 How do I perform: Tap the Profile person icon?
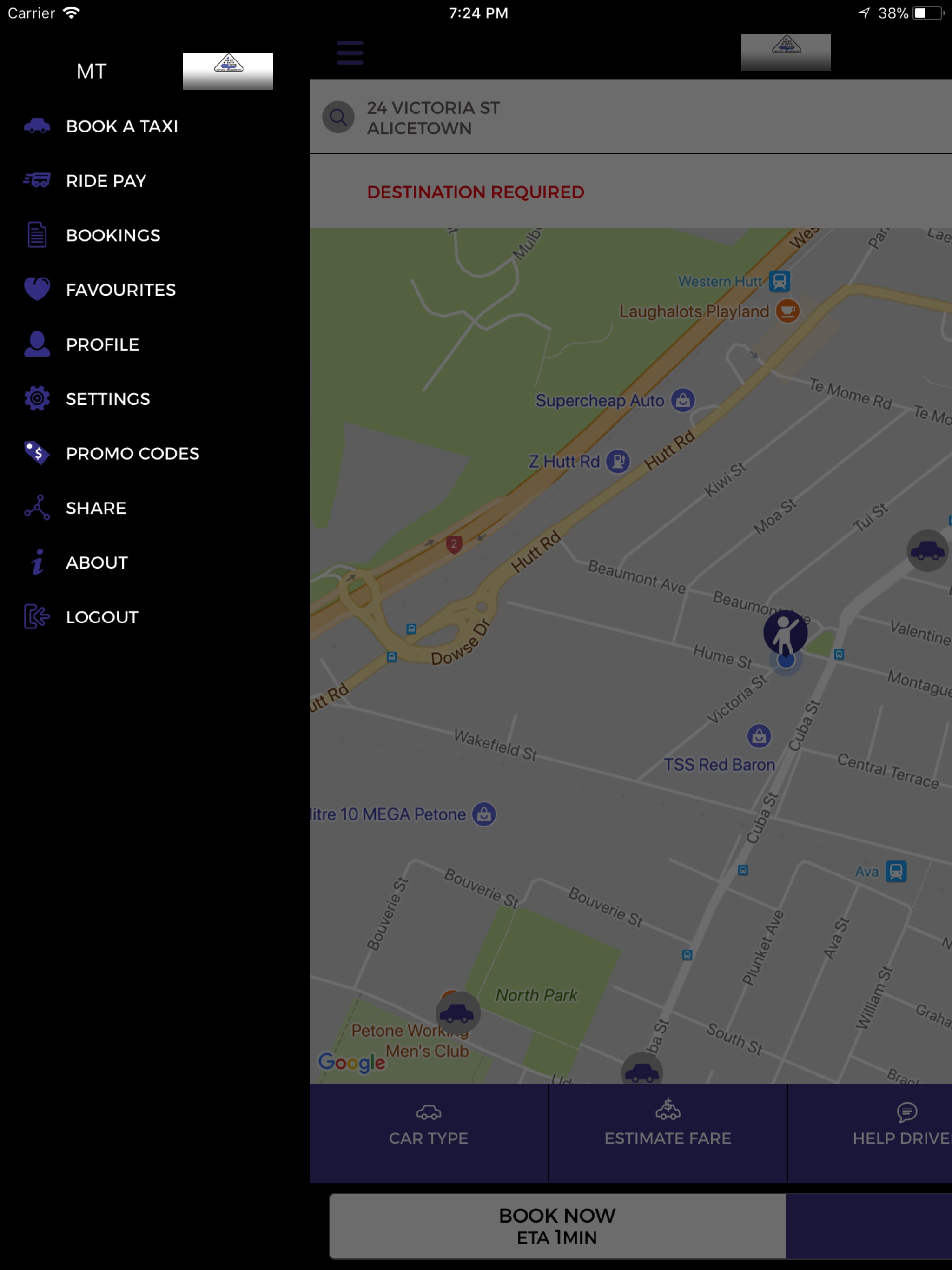(x=37, y=344)
